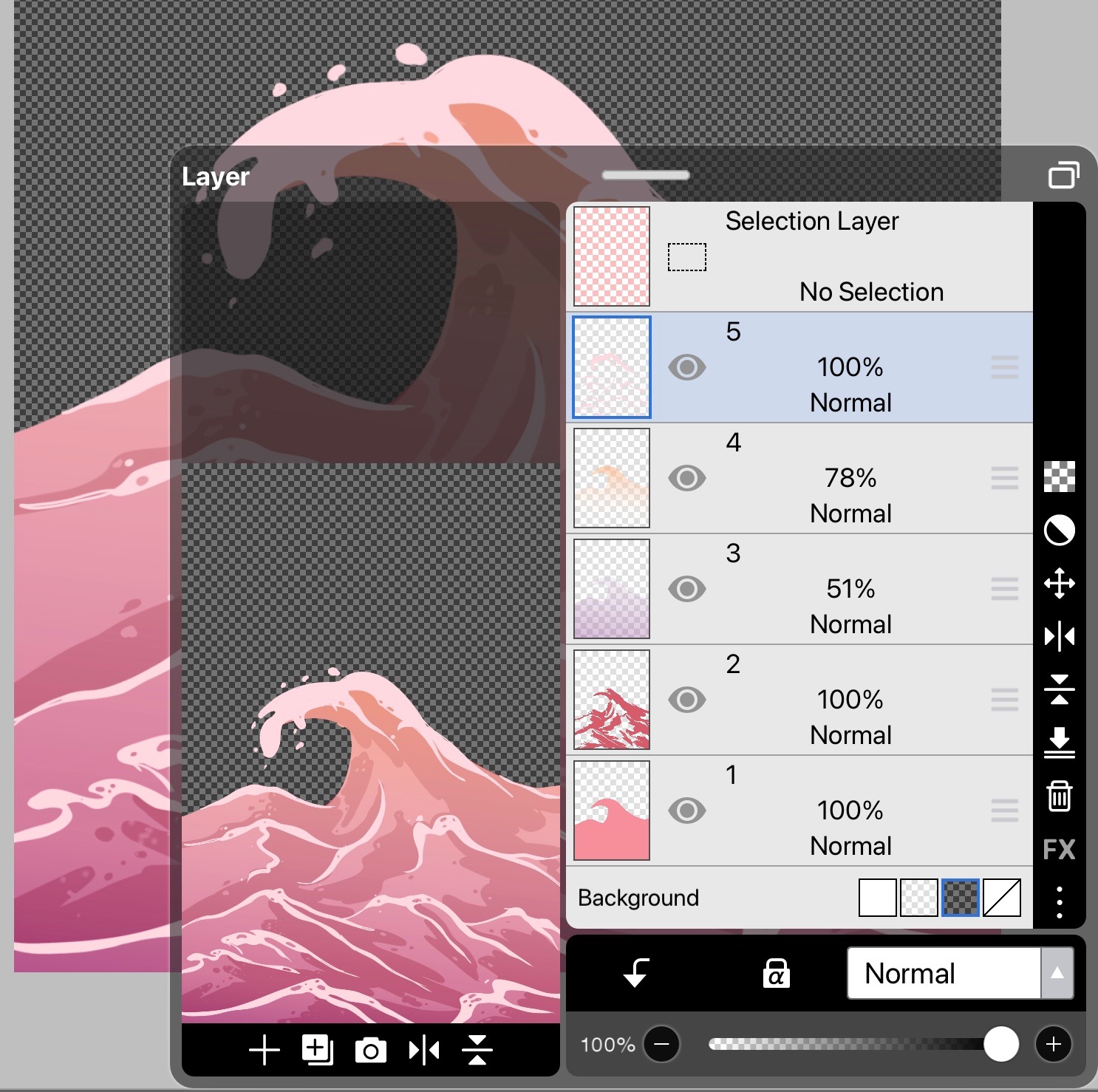Delete the layer with trash icon
The image size is (1098, 1092).
point(1059,796)
